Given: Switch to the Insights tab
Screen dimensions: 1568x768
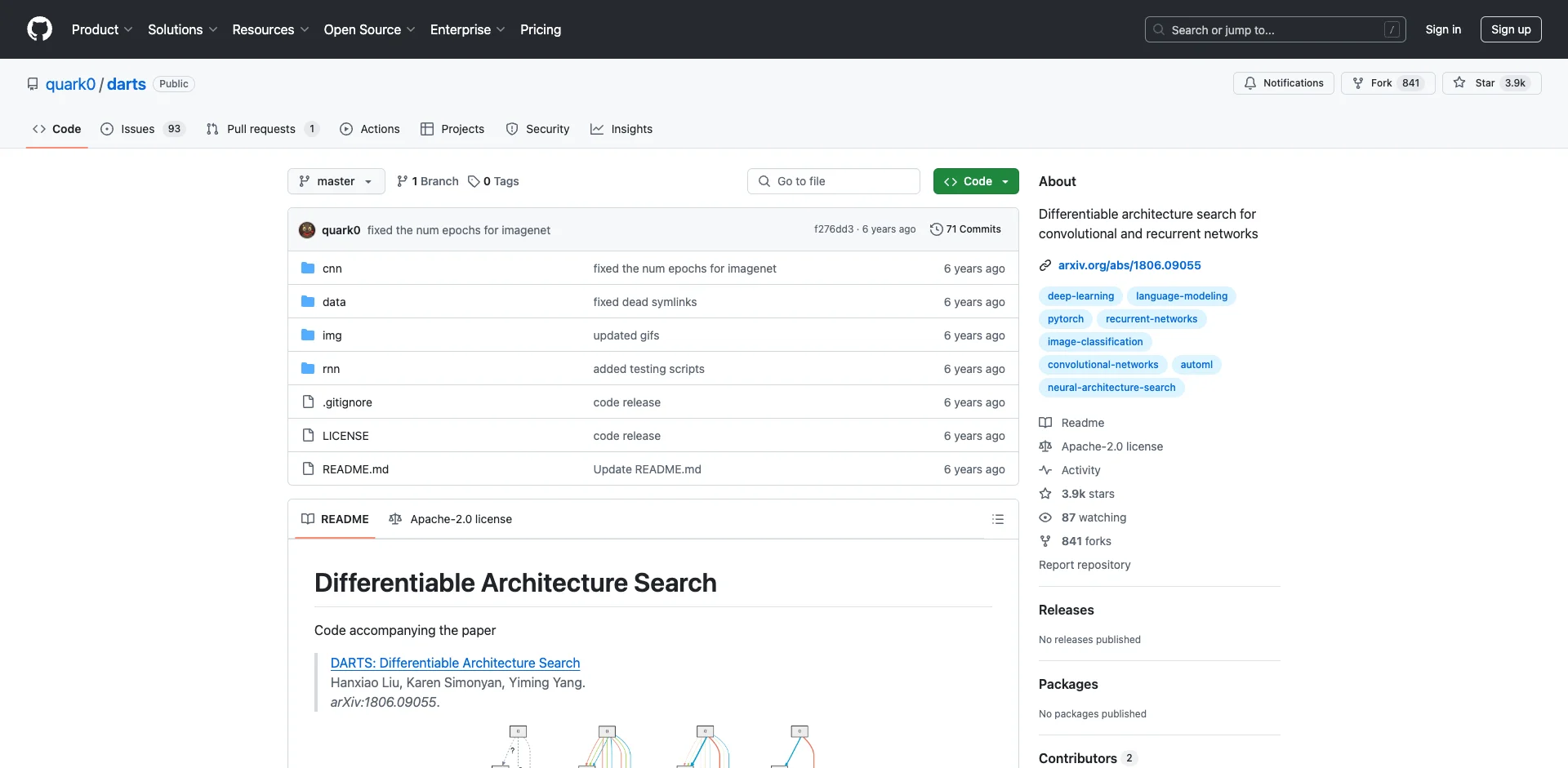Looking at the screenshot, I should coord(621,129).
